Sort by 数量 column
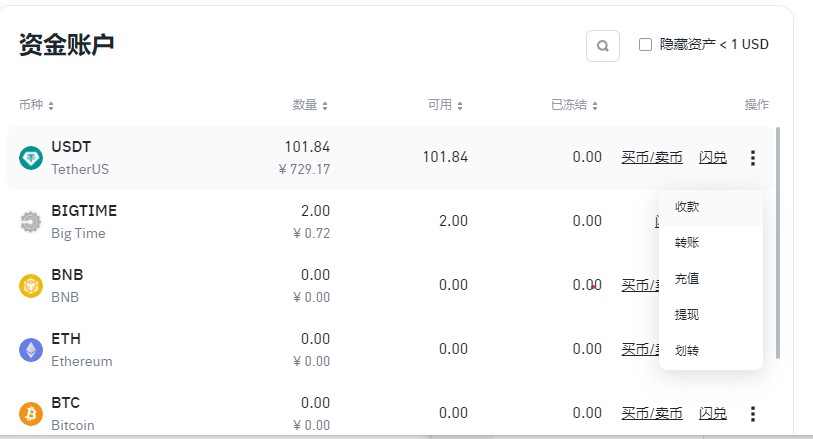 310,105
